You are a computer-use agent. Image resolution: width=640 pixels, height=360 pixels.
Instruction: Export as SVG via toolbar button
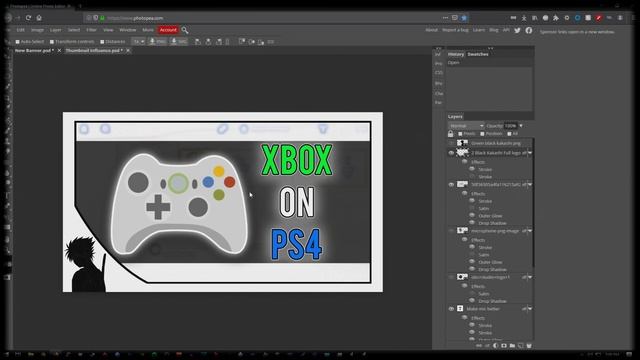click(178, 42)
